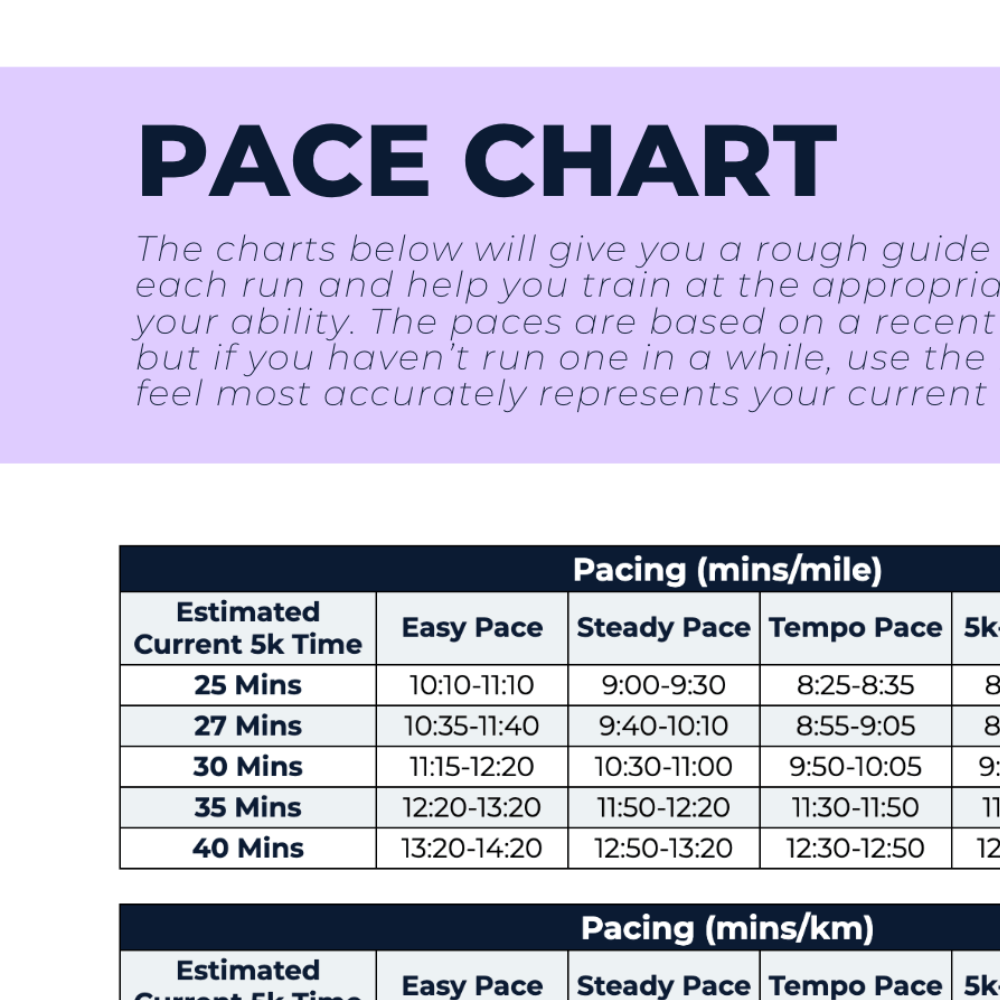Click Estimated Current 5k Time in mins/mile table
Viewport: 1000px width, 1000px height.
[248, 628]
